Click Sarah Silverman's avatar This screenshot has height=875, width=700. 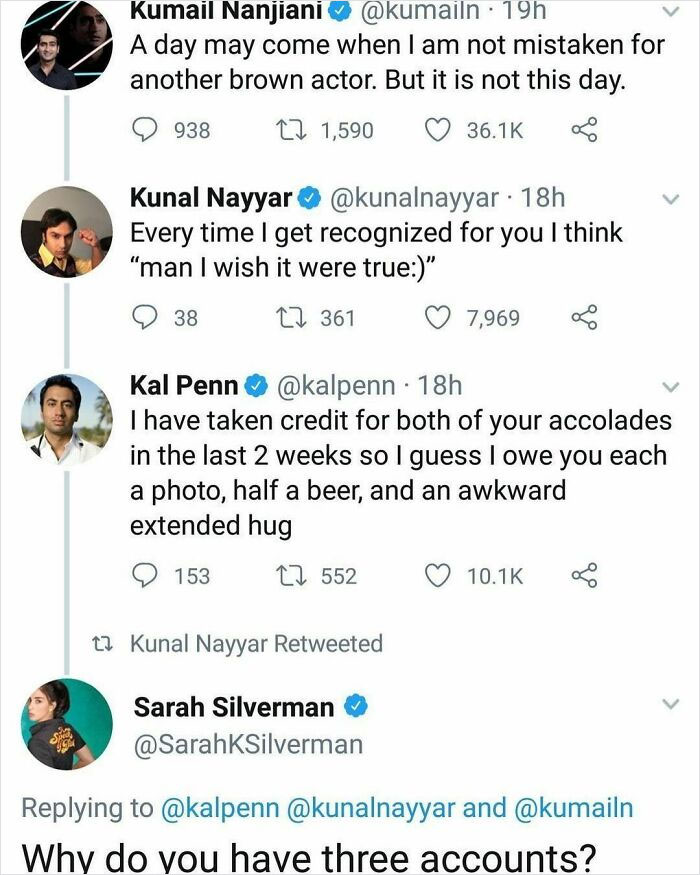pyautogui.click(x=62, y=729)
